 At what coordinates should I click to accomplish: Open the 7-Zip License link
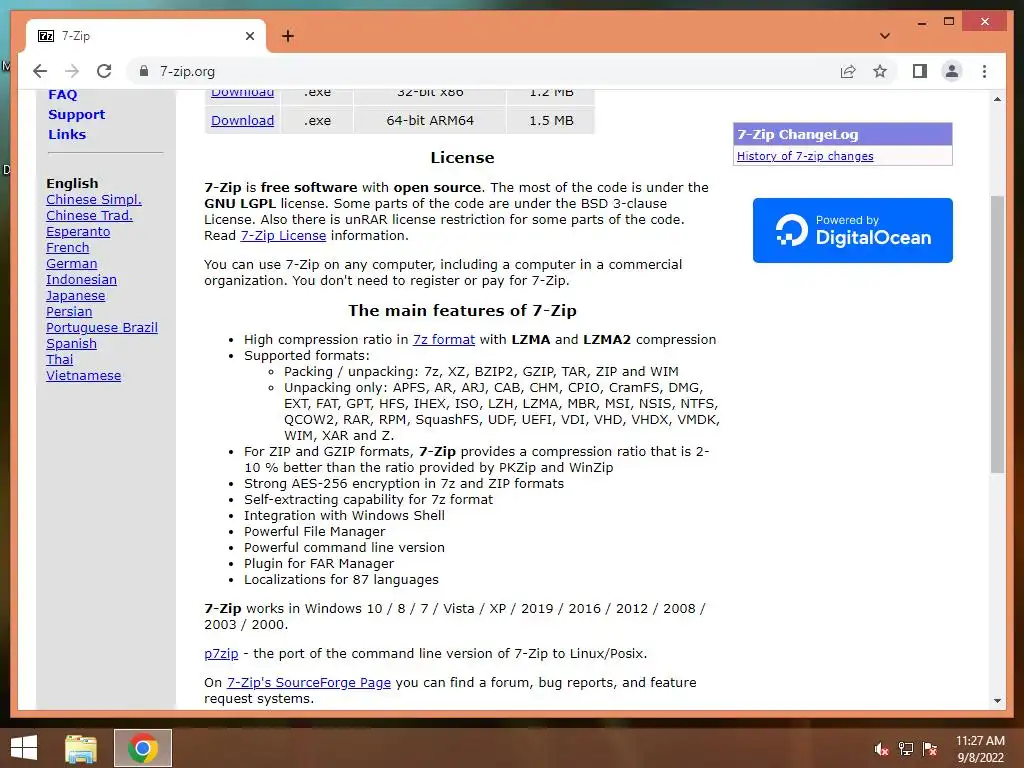click(x=283, y=235)
